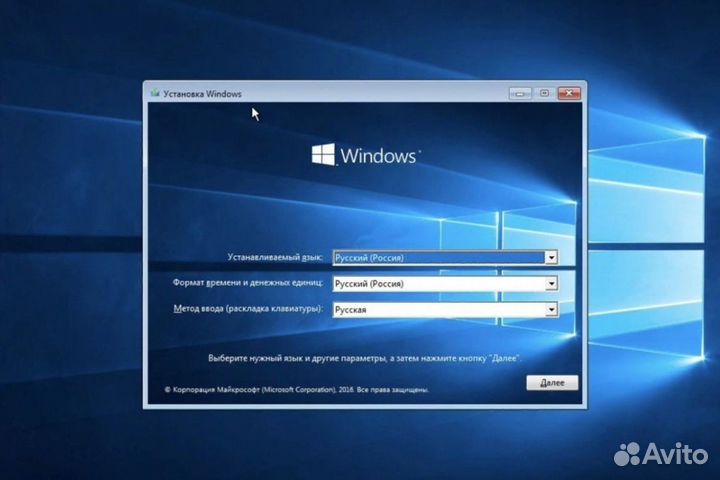720x480 pixels.
Task: Click the Метод ввода (раскладка клавиатуры) label
Action: [248, 309]
